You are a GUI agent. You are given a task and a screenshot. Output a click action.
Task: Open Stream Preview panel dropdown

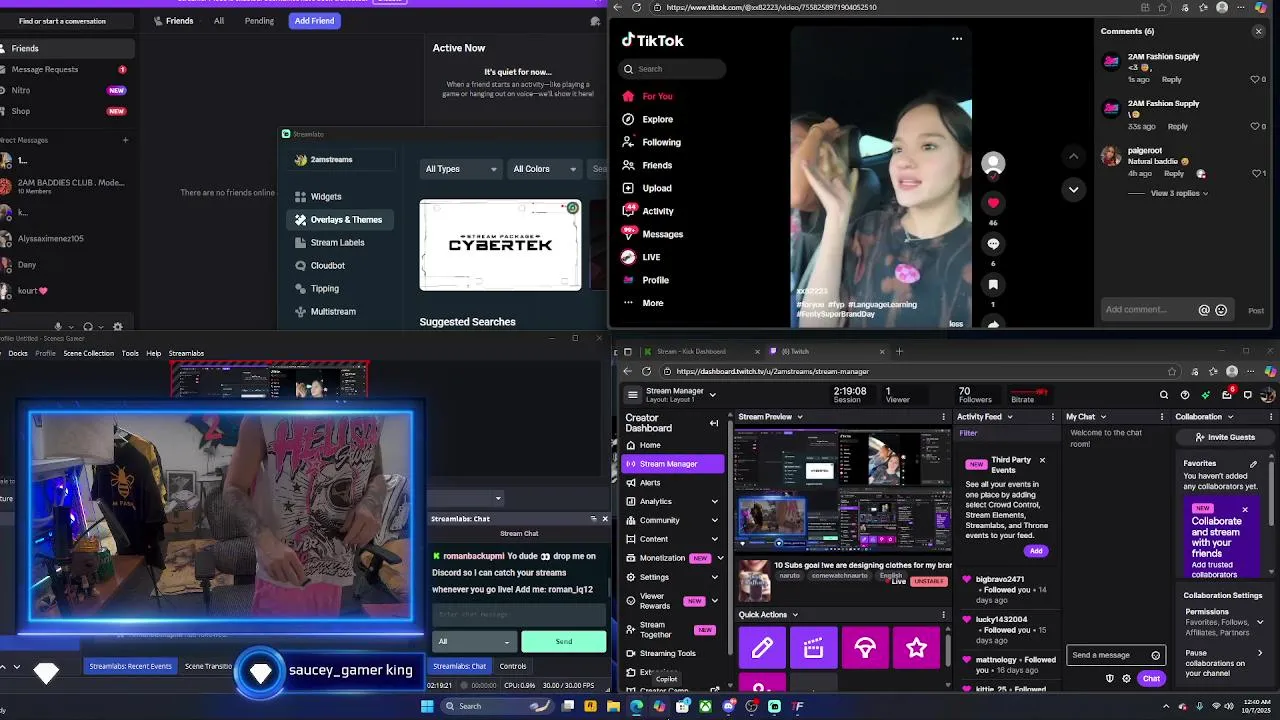(x=800, y=417)
